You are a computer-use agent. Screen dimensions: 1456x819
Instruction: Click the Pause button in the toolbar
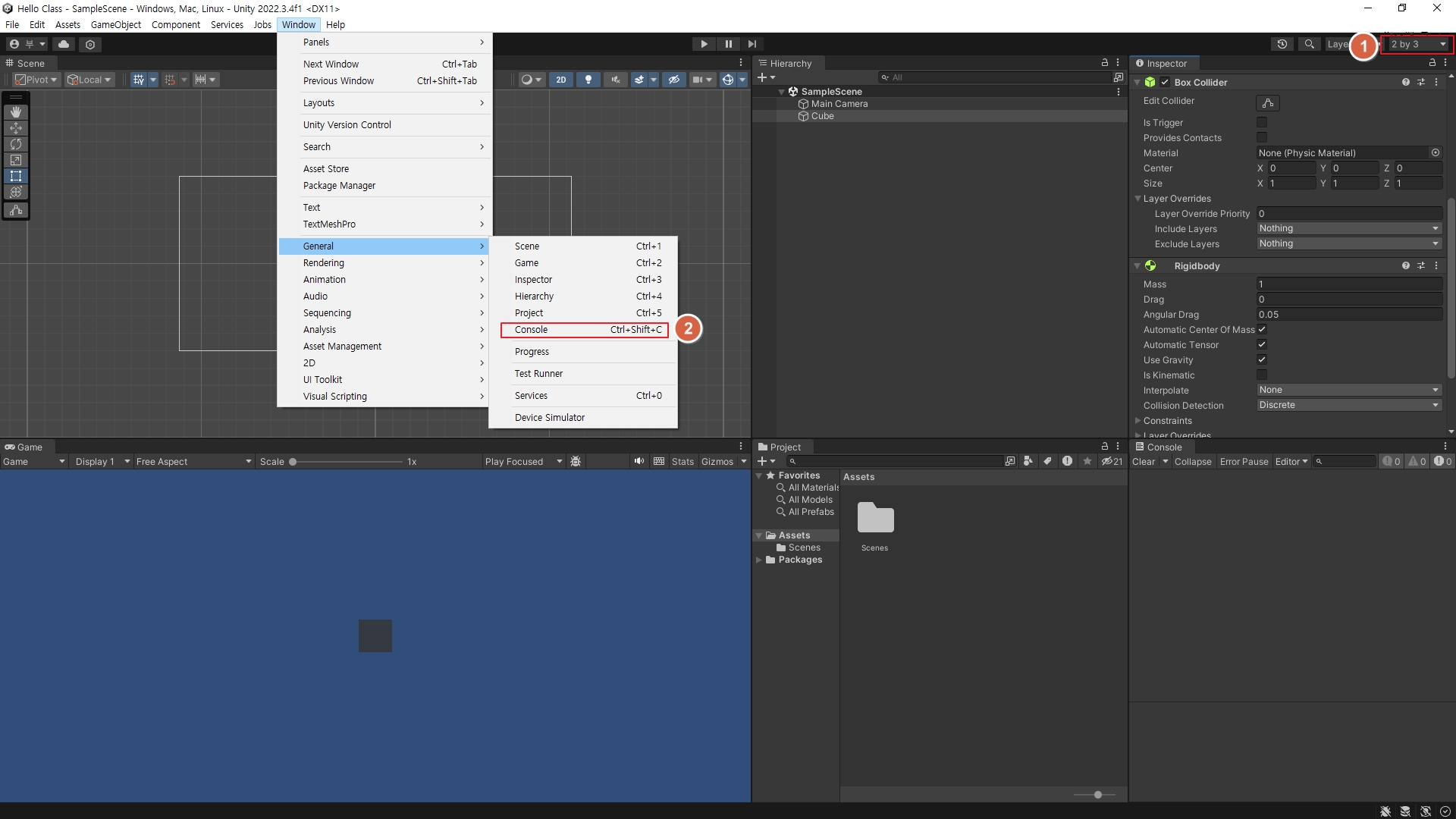click(728, 44)
